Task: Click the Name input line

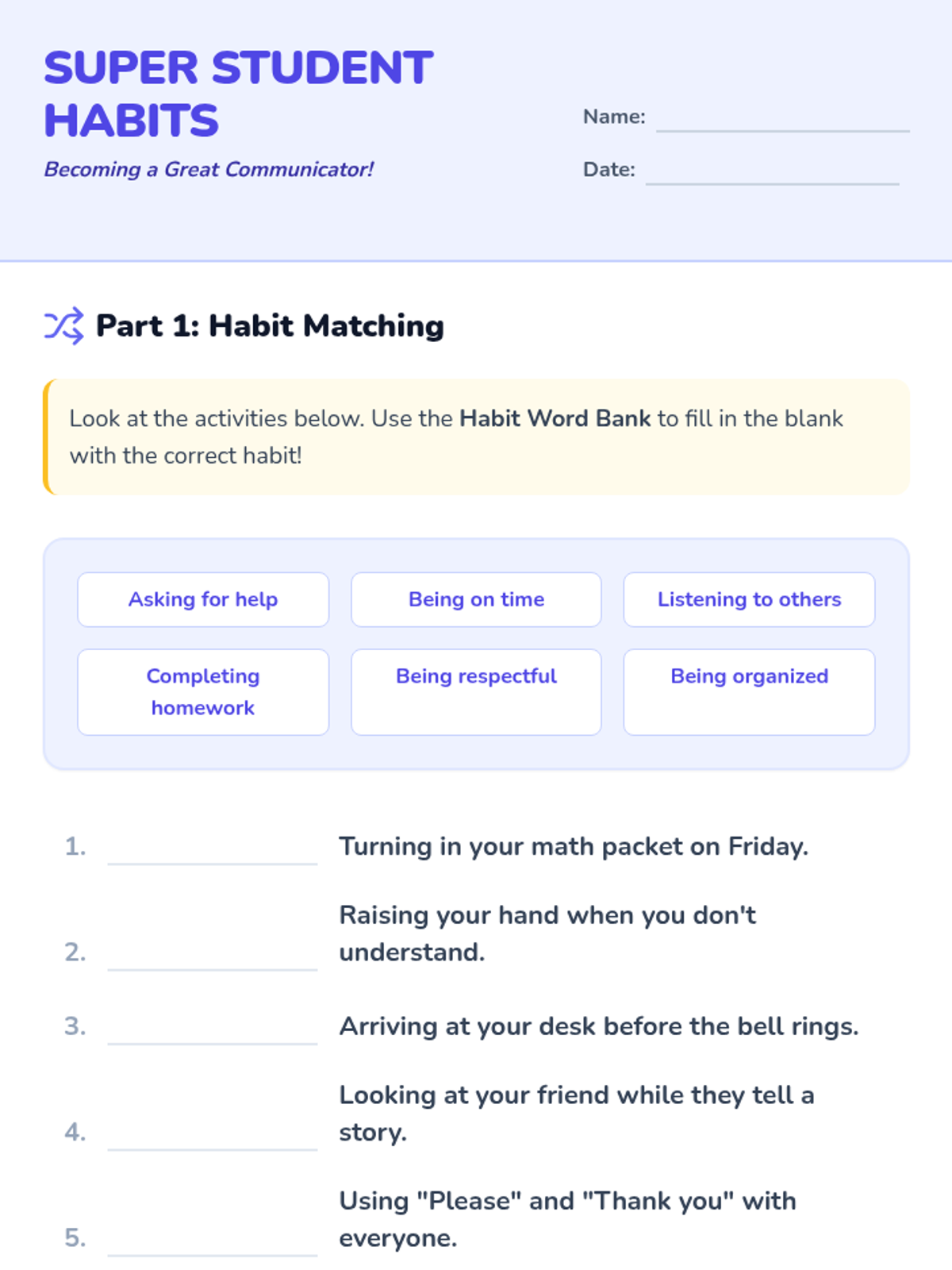Action: tap(782, 119)
